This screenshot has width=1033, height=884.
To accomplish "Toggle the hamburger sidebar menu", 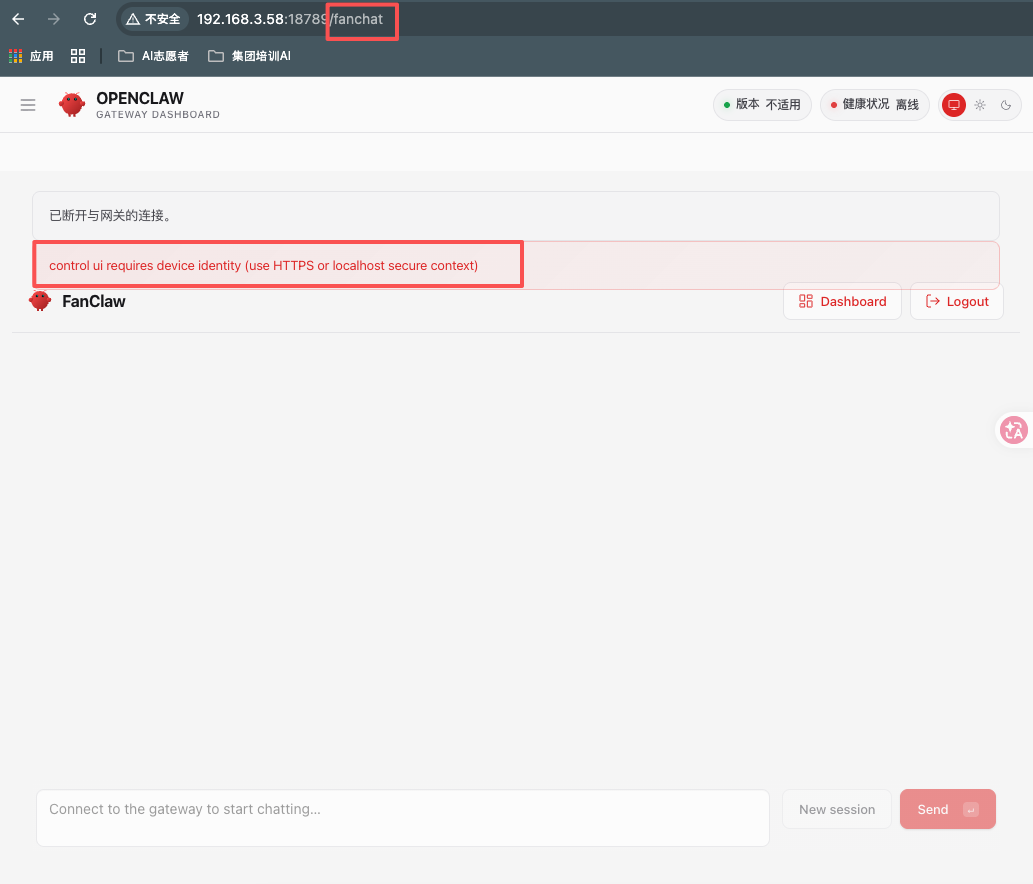I will point(28,105).
